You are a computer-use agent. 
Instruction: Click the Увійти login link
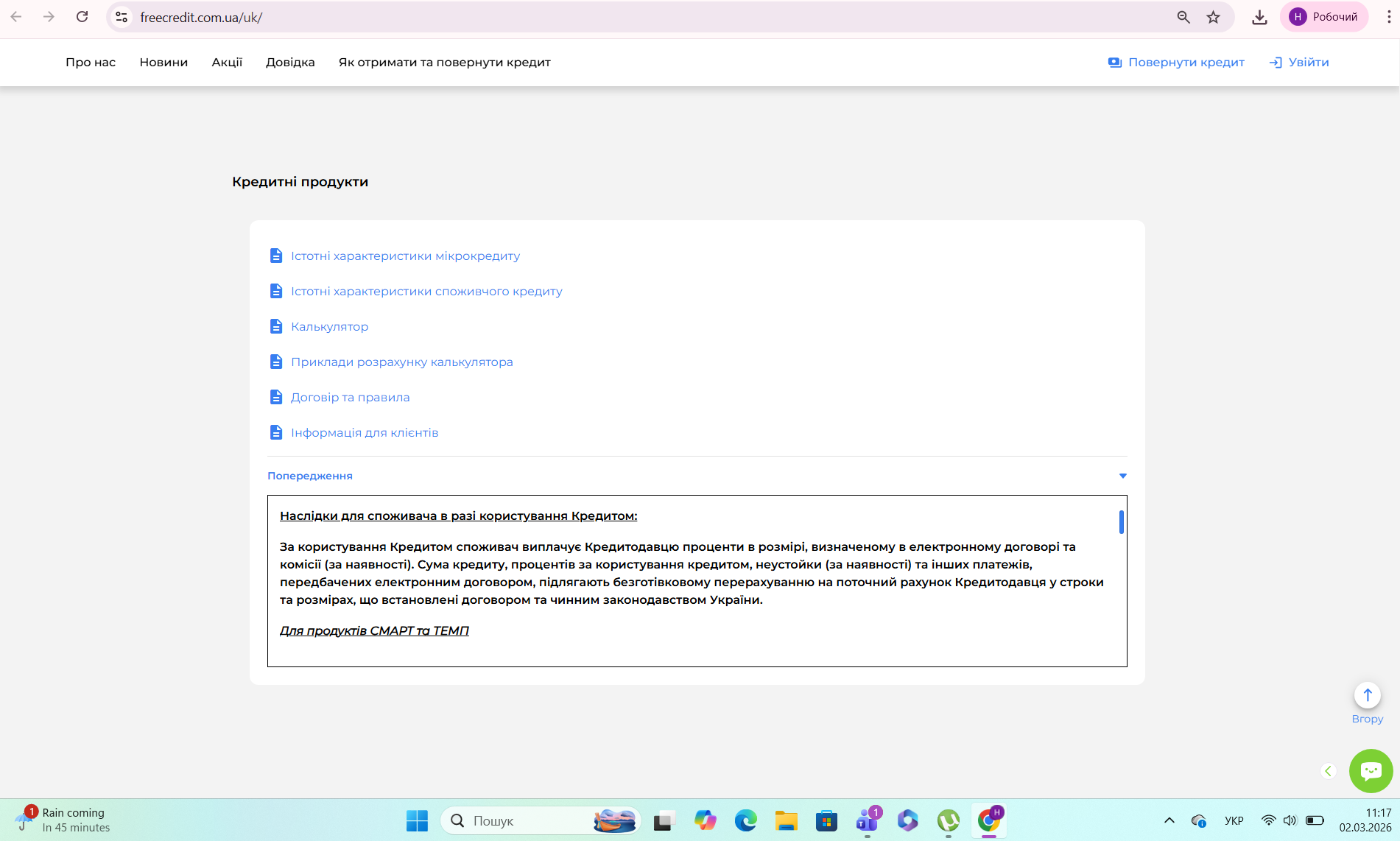[x=1299, y=63]
